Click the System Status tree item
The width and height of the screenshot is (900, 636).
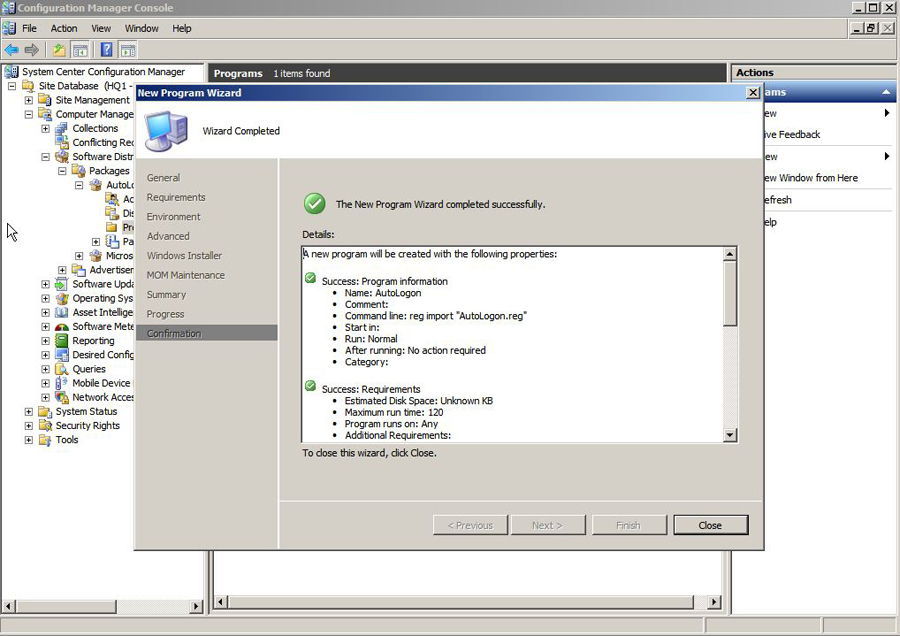click(x=86, y=412)
